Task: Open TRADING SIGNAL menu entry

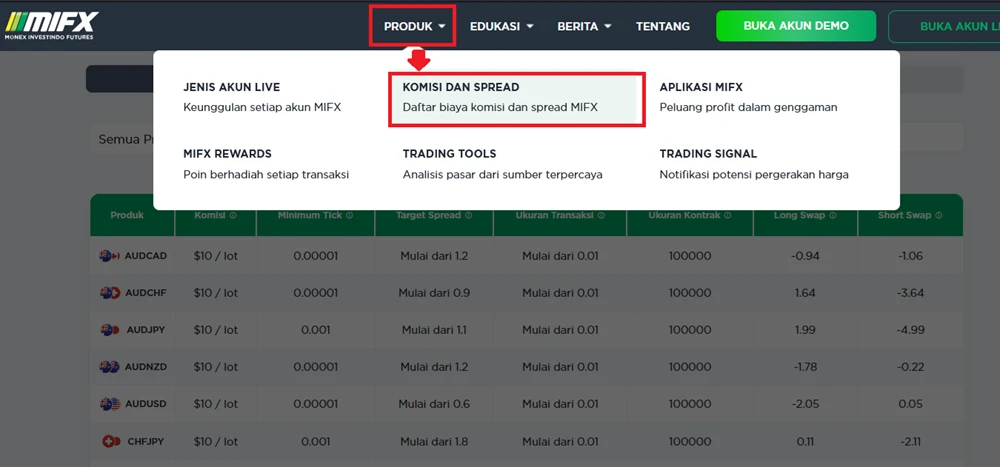Action: pos(754,164)
